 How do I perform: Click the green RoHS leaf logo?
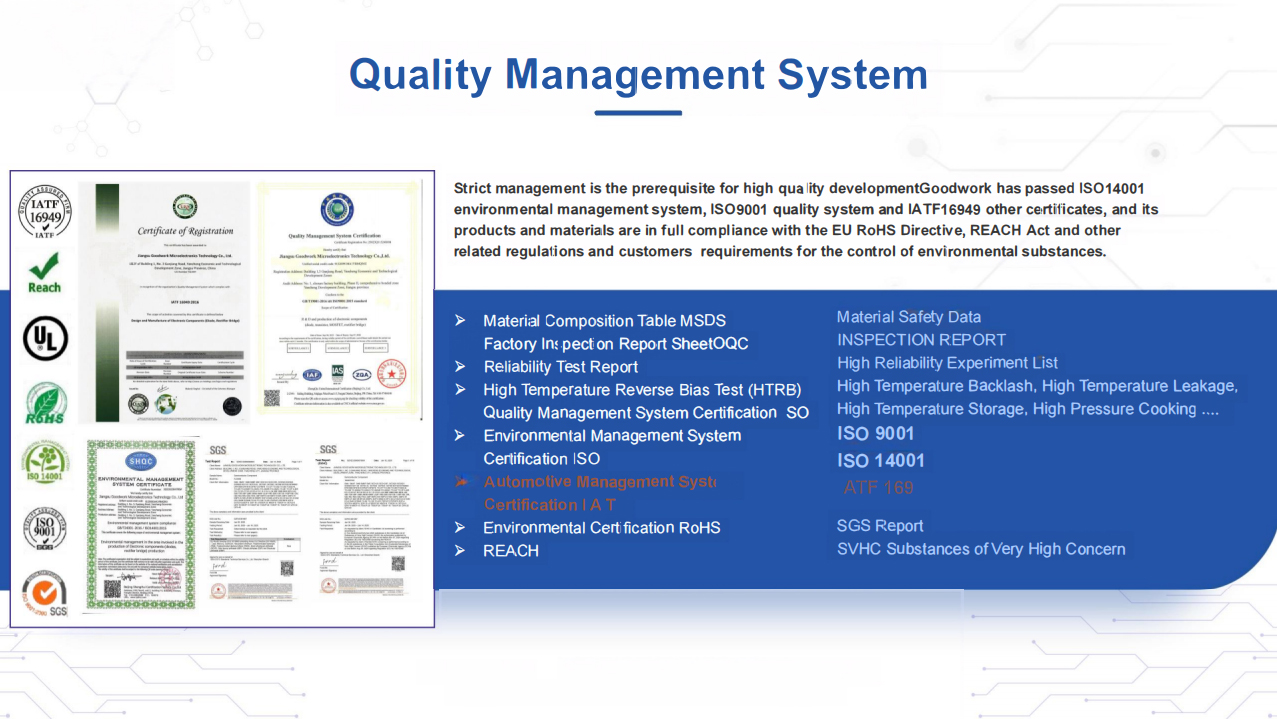(x=45, y=404)
